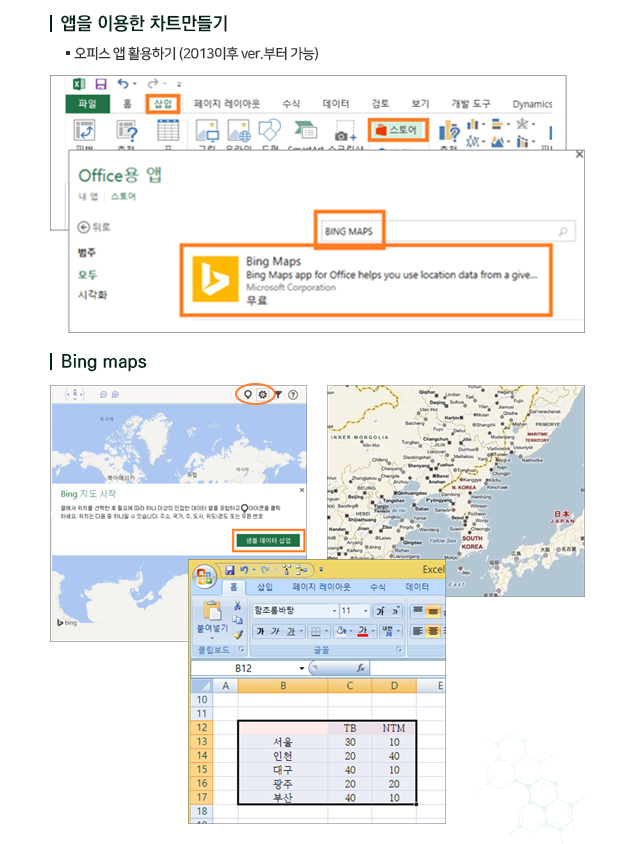Click the fill color bucket
The width and height of the screenshot is (635, 844).
point(341,631)
